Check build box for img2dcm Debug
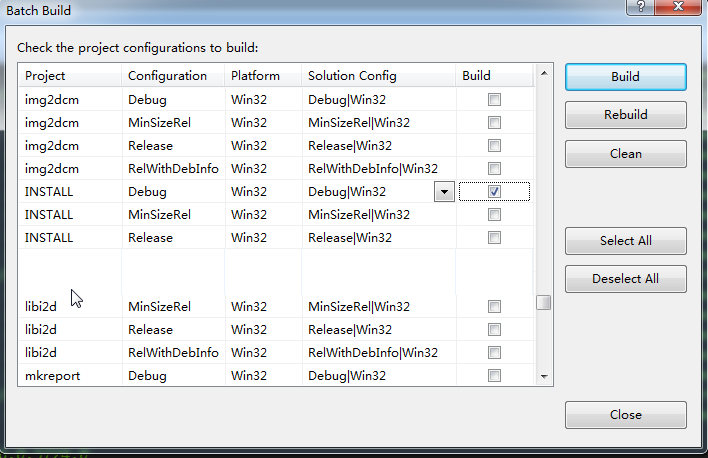 click(x=494, y=99)
